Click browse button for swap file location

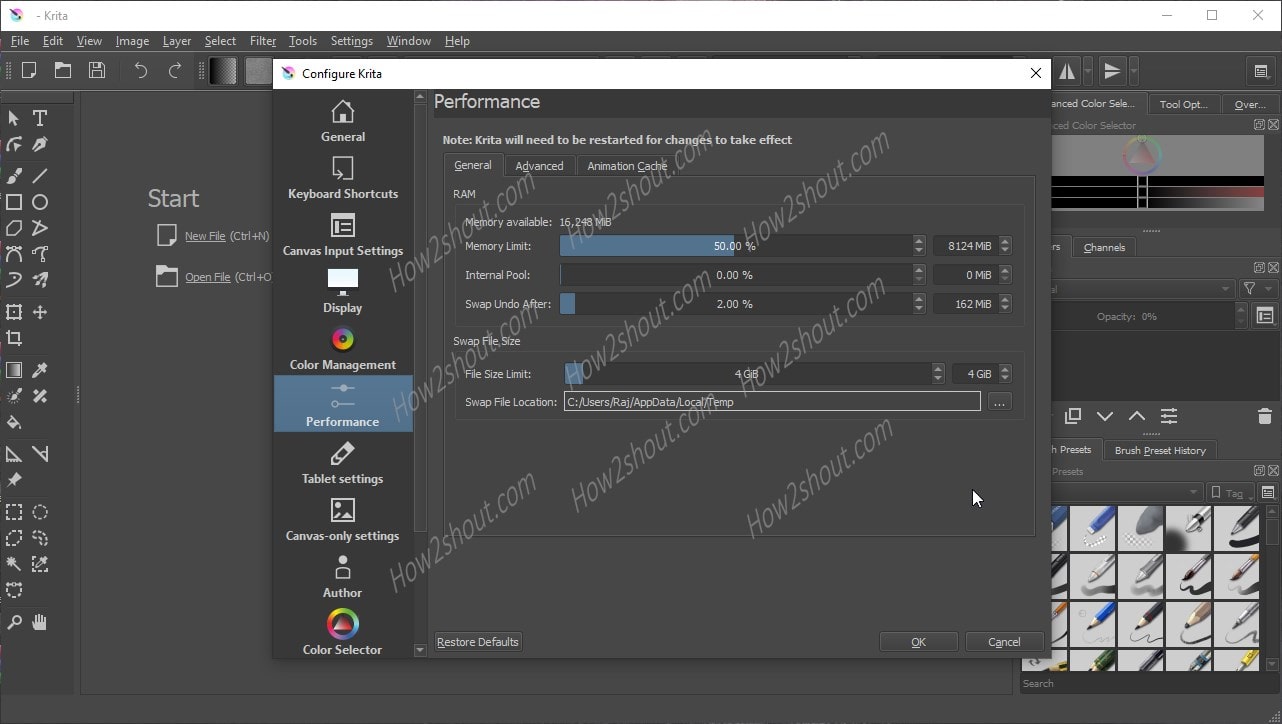(x=1000, y=402)
